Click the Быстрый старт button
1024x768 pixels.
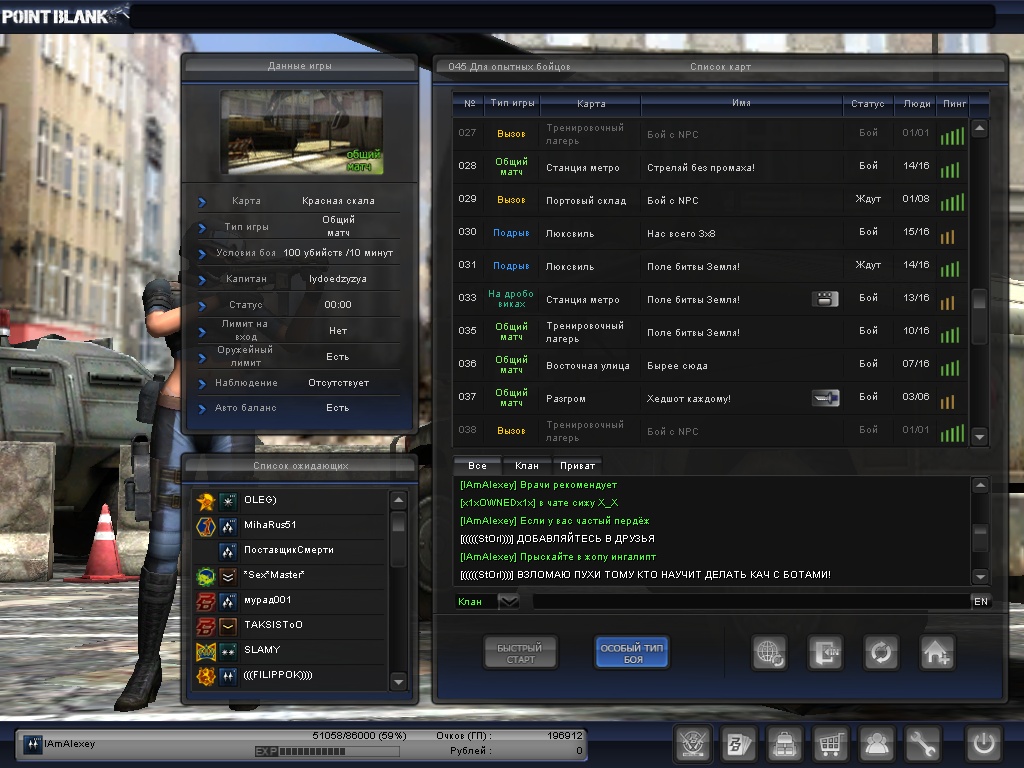click(x=520, y=653)
